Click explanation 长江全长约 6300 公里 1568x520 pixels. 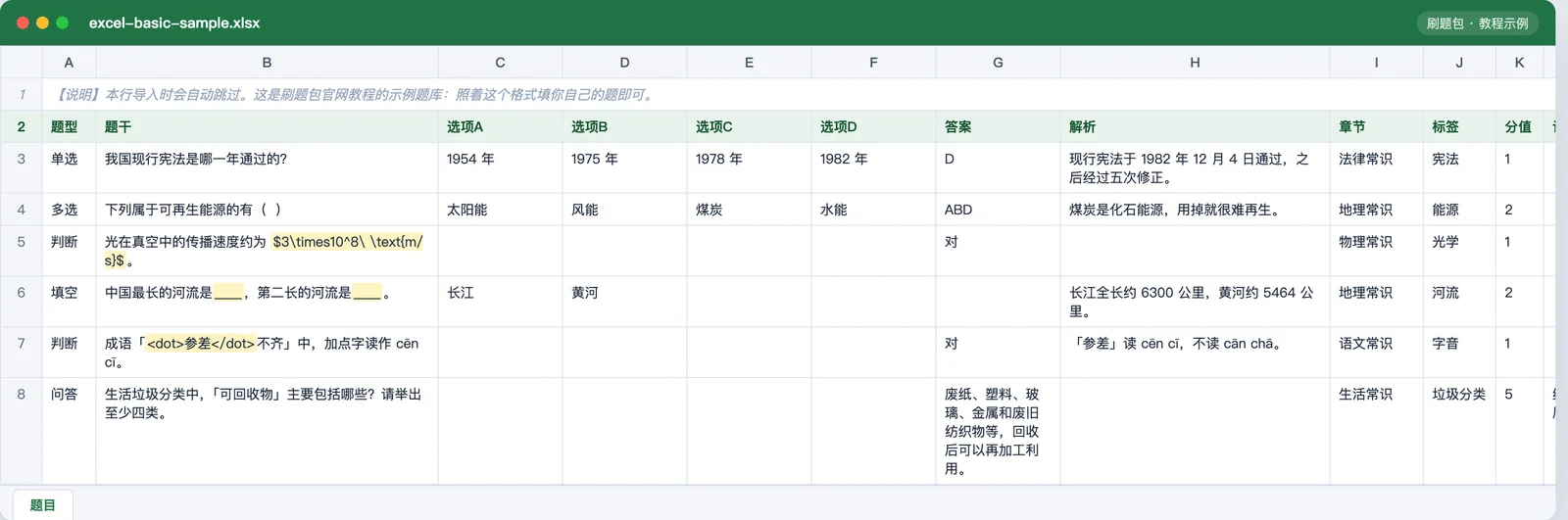click(x=1195, y=302)
